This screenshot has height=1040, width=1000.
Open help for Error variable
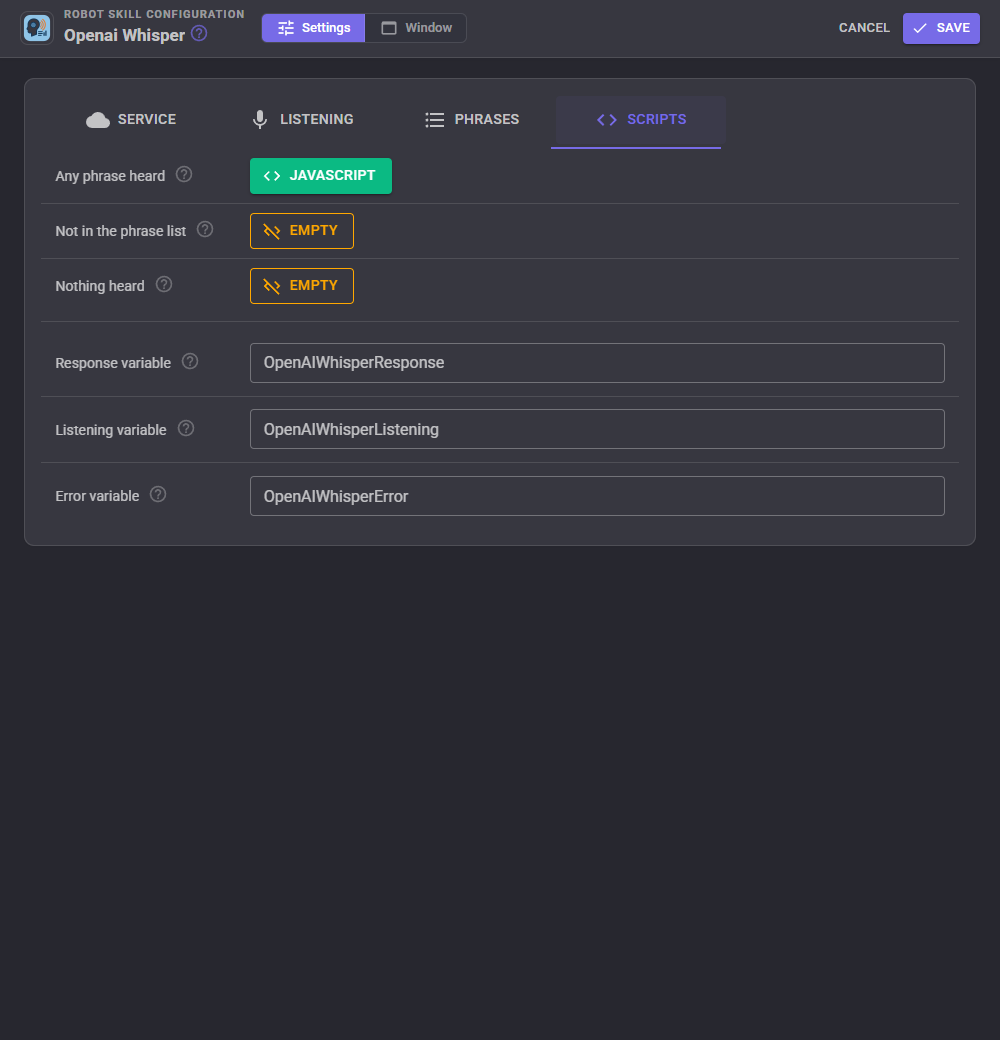[158, 494]
